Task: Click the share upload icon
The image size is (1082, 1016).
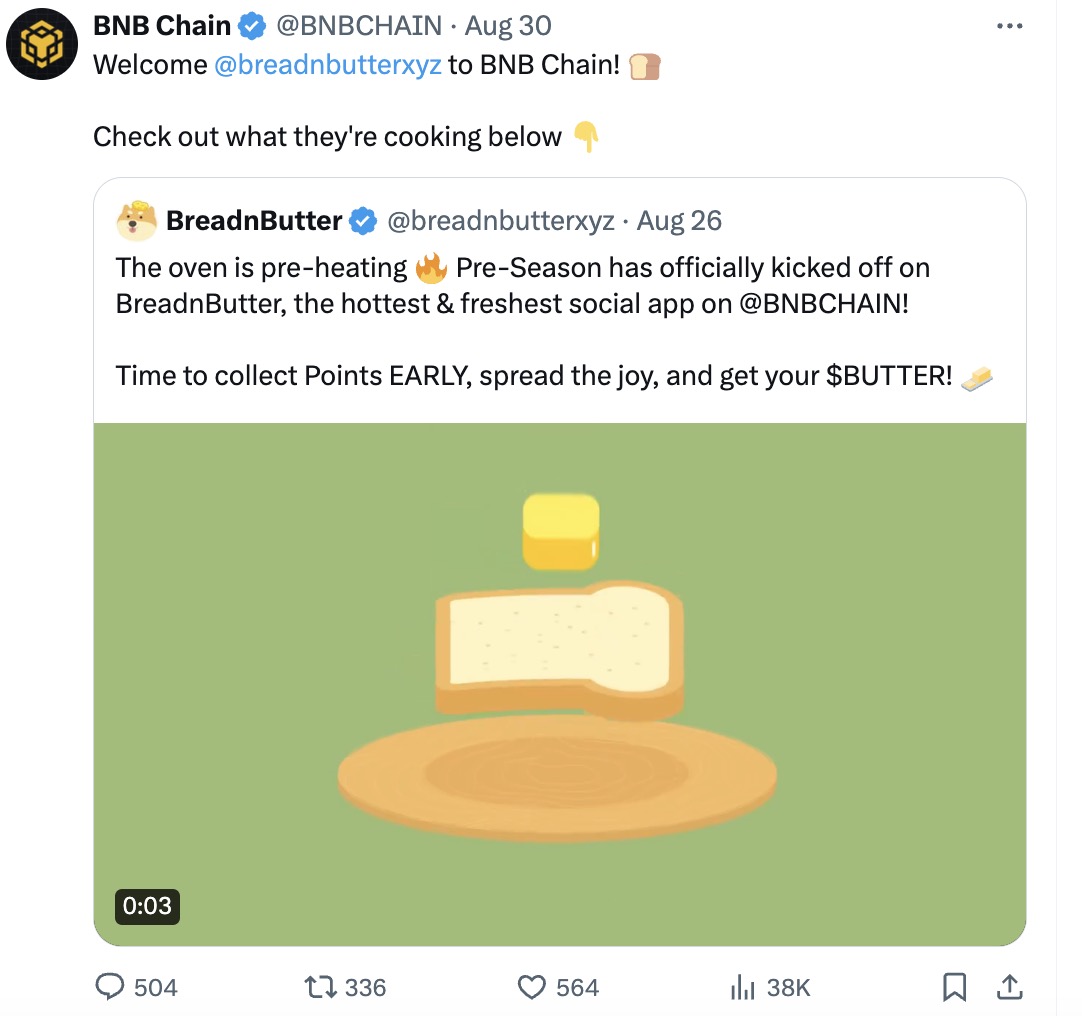Action: coord(1010,987)
